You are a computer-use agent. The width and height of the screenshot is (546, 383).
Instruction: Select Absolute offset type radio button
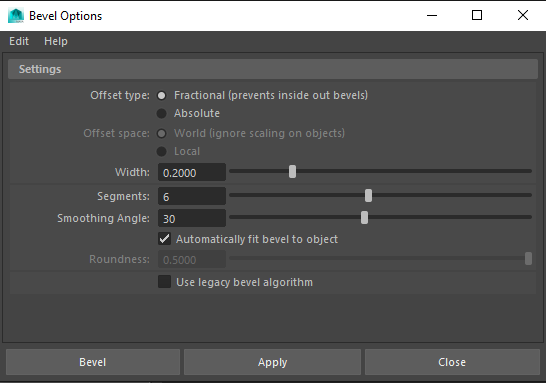[x=162, y=114]
